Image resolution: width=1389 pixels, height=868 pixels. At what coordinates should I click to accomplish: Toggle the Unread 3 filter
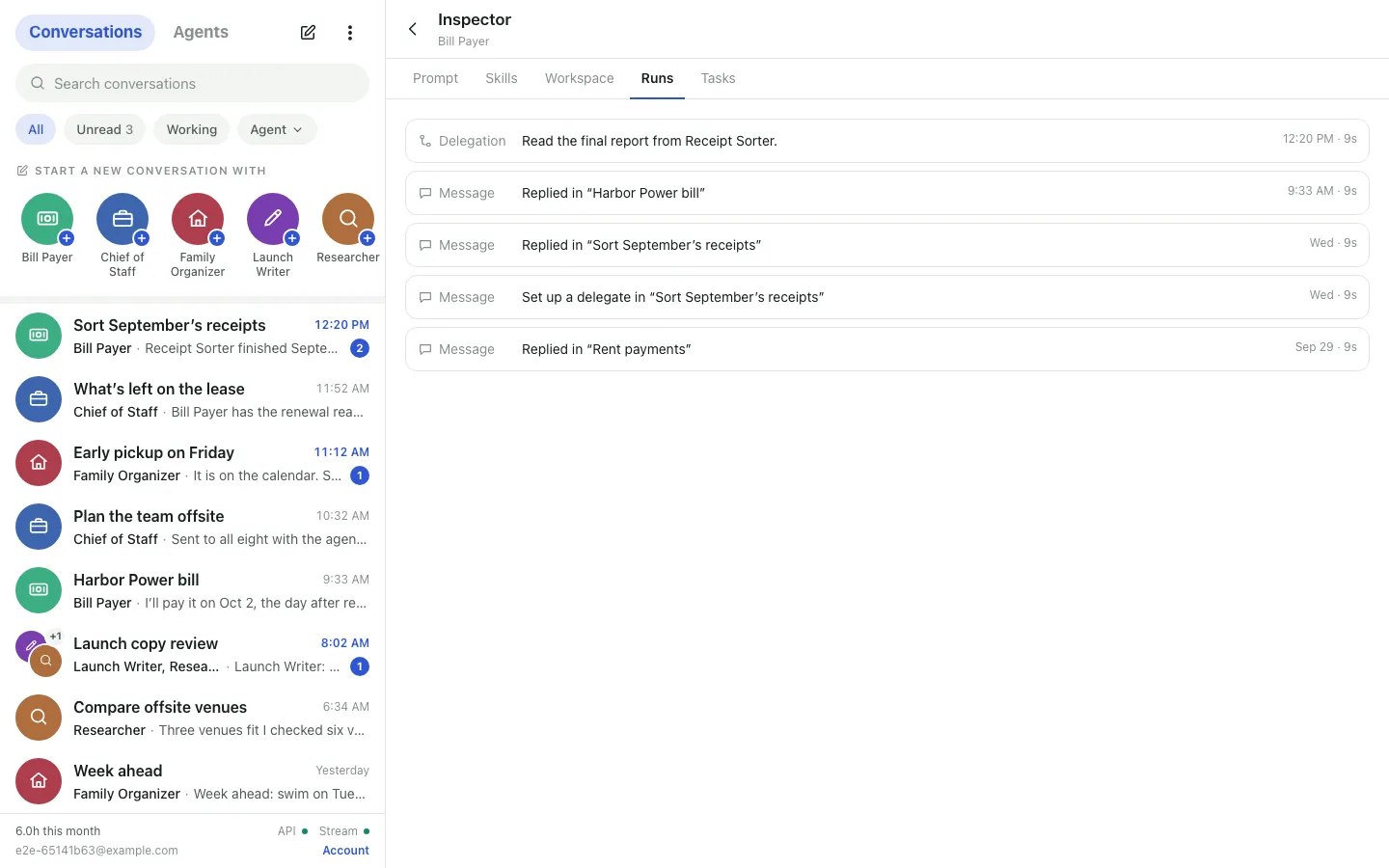[x=105, y=129]
